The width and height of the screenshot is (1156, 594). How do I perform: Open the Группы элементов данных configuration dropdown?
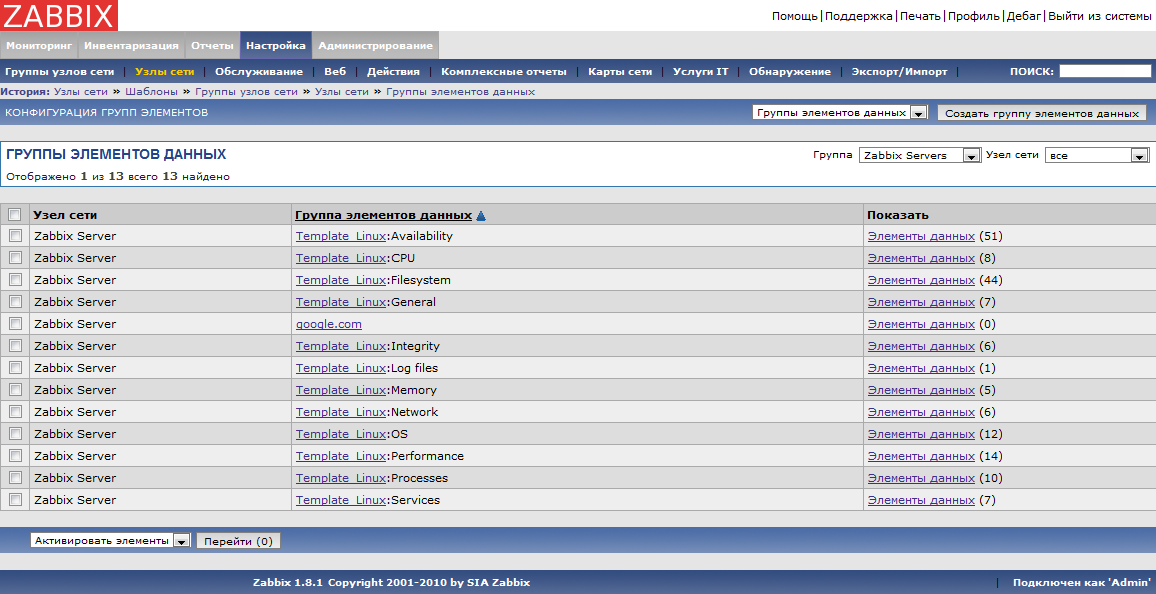click(x=839, y=113)
